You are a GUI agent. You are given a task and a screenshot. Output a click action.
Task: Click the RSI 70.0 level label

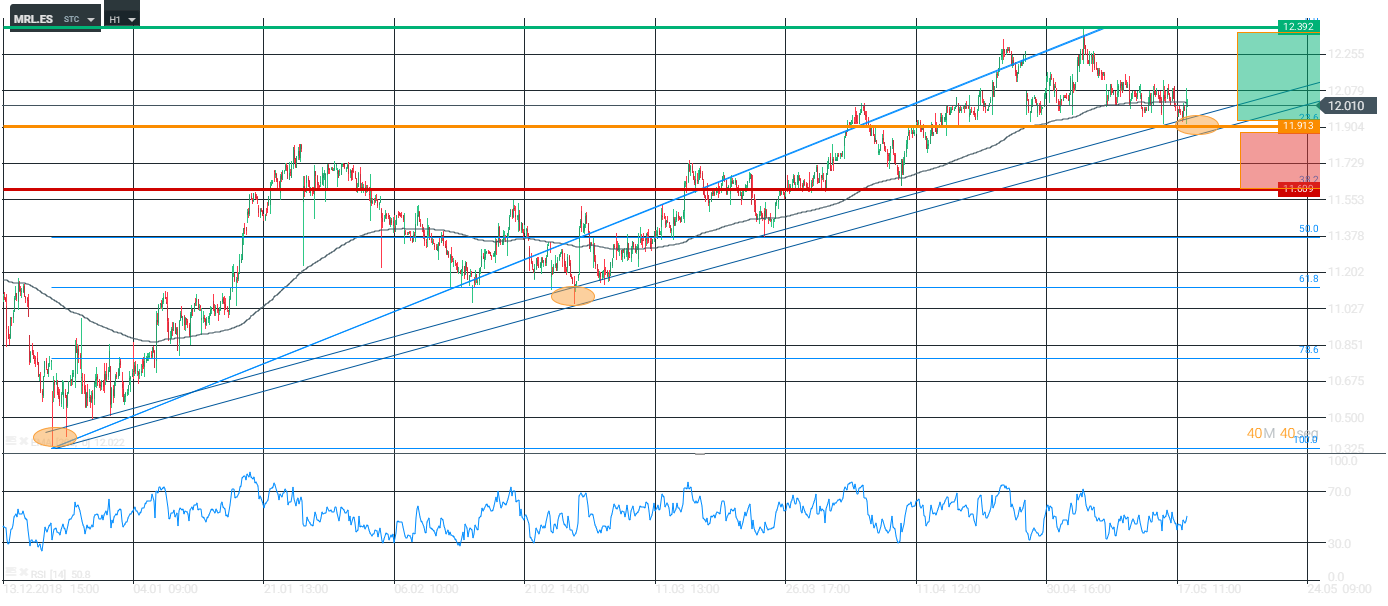coord(1340,492)
